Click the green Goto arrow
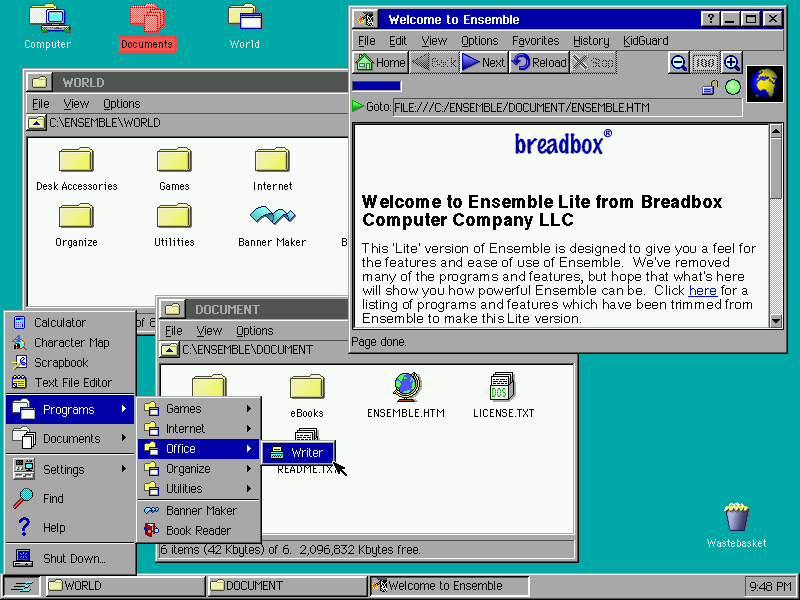The image size is (800, 600). 358,107
